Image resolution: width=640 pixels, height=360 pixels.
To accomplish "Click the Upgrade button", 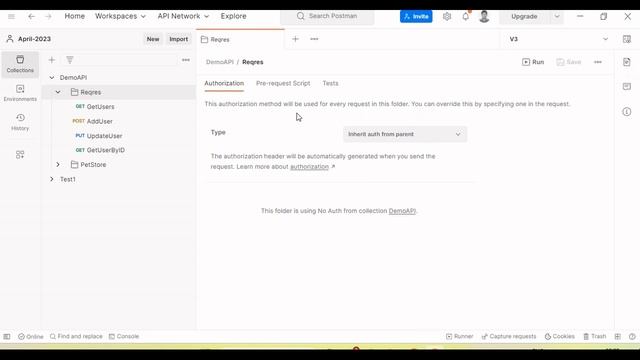I will coord(524,16).
